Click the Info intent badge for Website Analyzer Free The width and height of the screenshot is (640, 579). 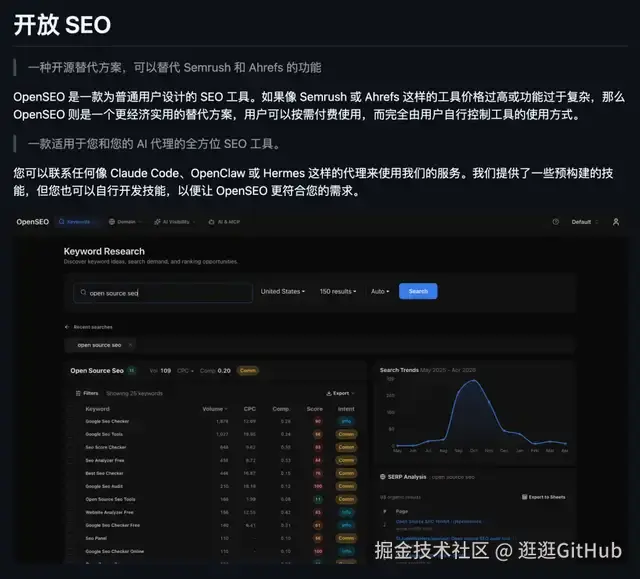(x=346, y=512)
